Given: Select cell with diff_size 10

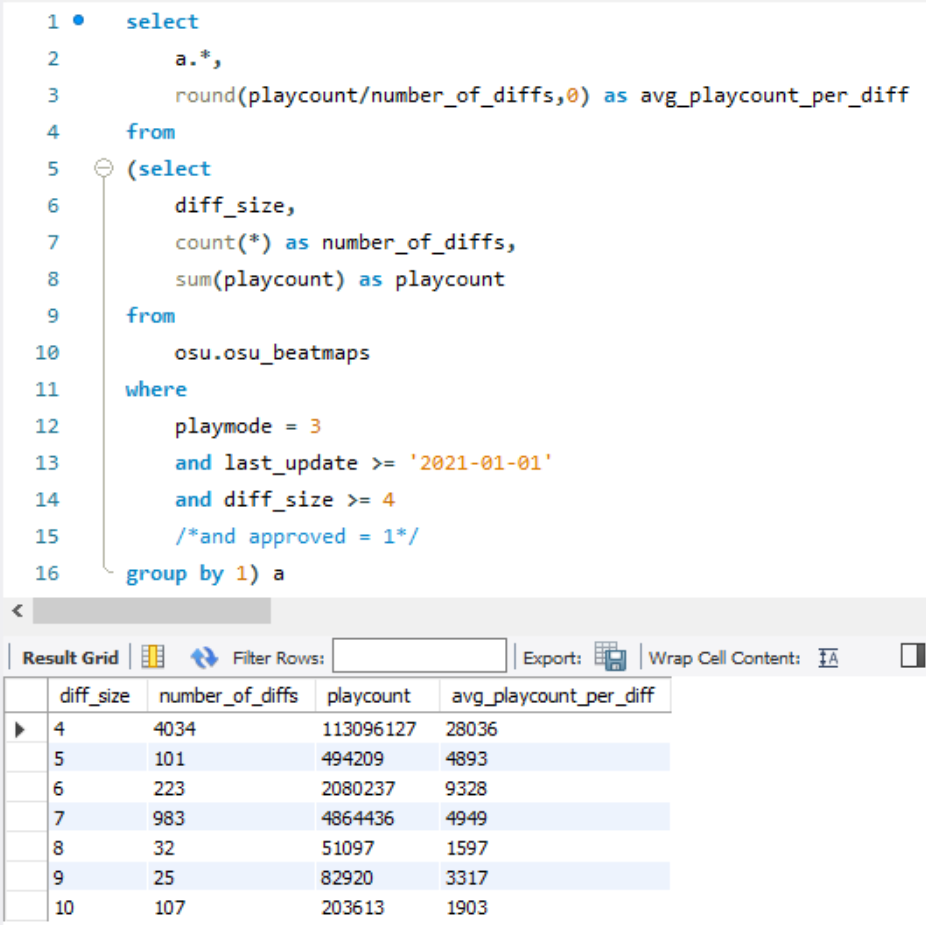Looking at the screenshot, I should point(97,907).
